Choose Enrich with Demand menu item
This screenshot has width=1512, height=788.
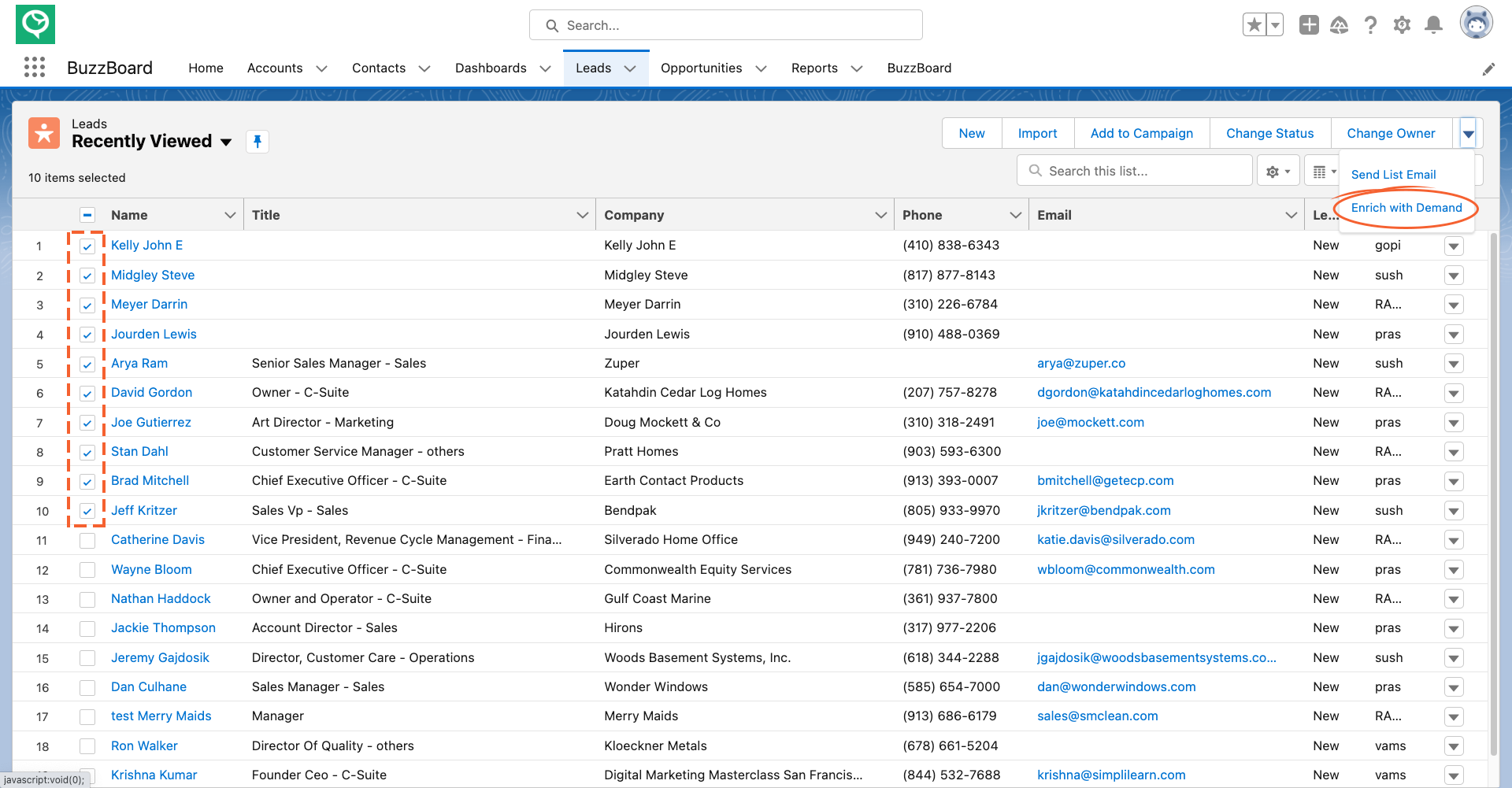click(x=1406, y=208)
